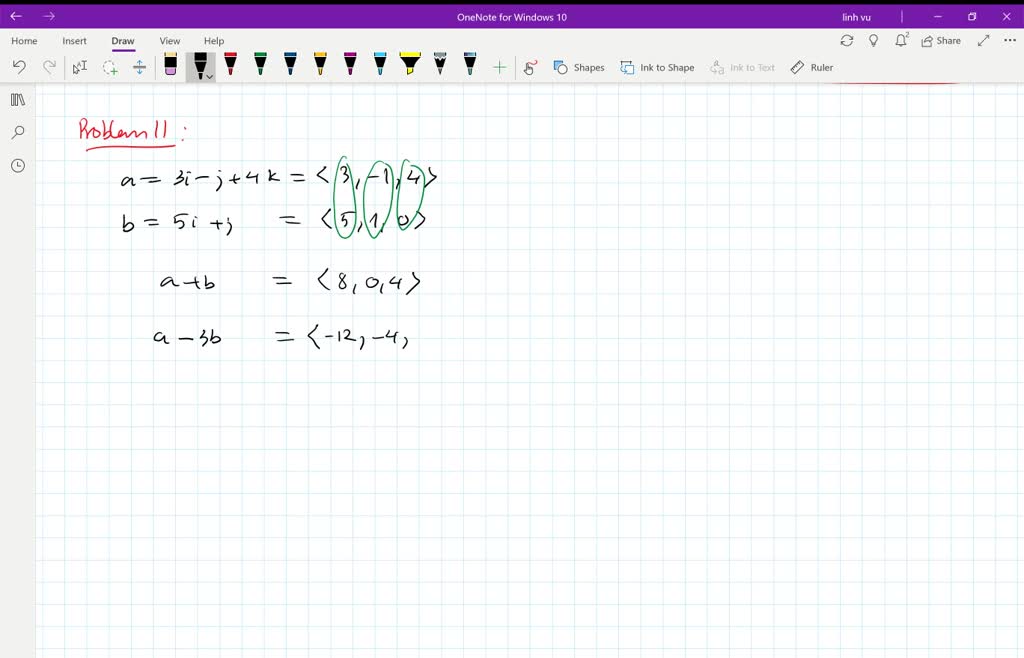Select the purple pen color

[x=350, y=65]
